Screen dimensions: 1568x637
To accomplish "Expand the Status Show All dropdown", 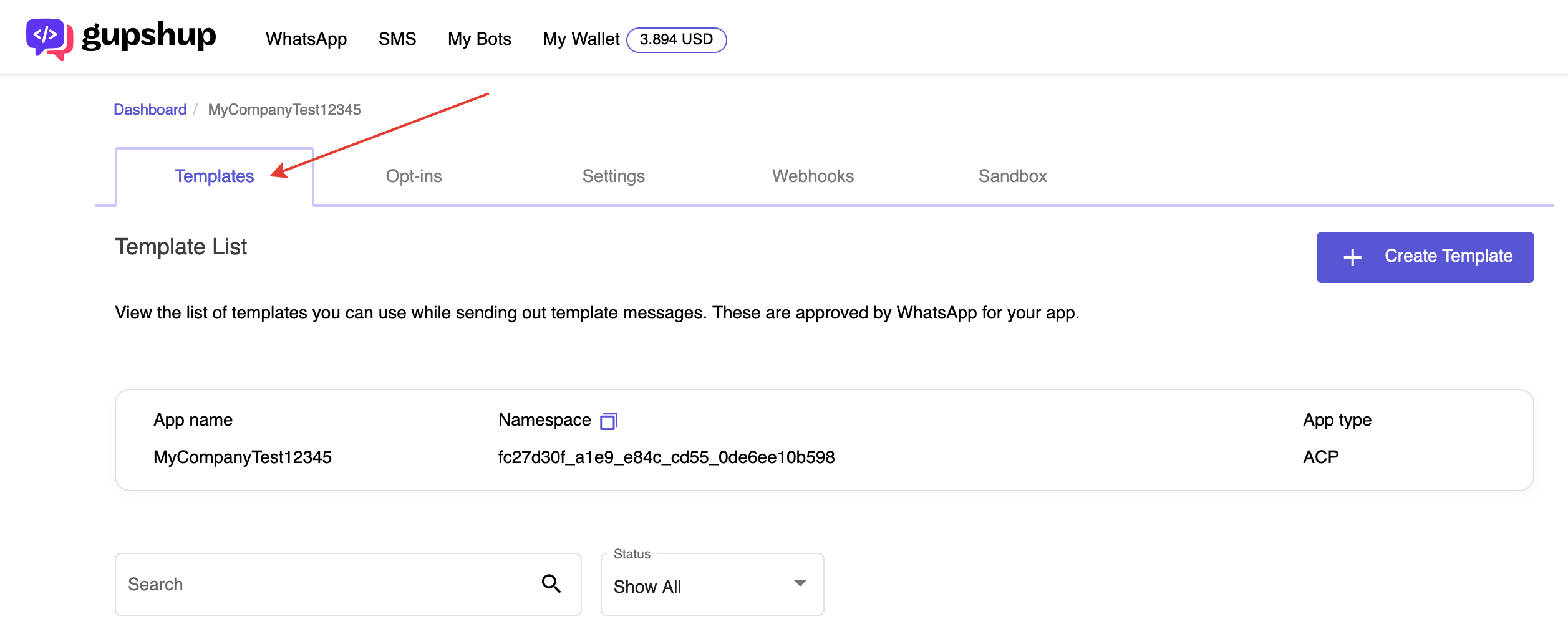I will tap(712, 584).
